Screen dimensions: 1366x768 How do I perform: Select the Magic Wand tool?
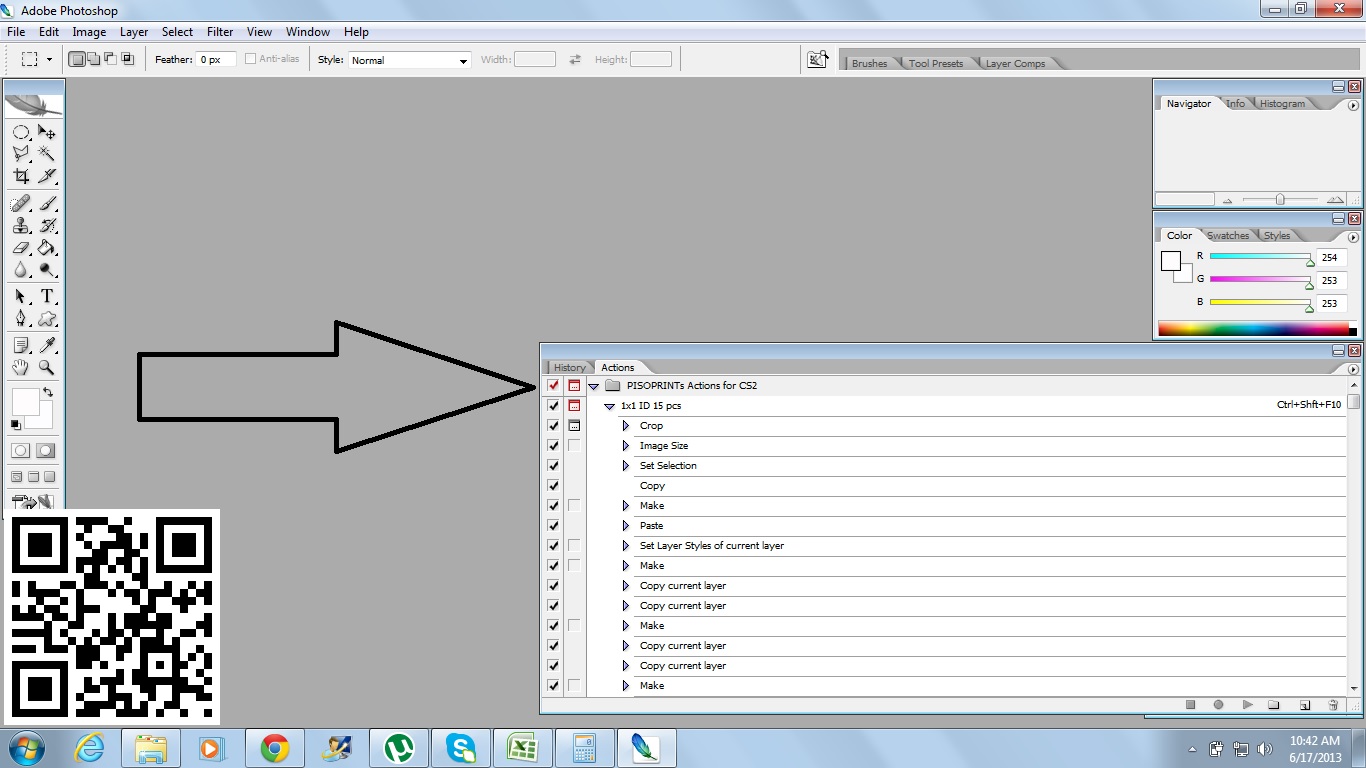[47, 154]
